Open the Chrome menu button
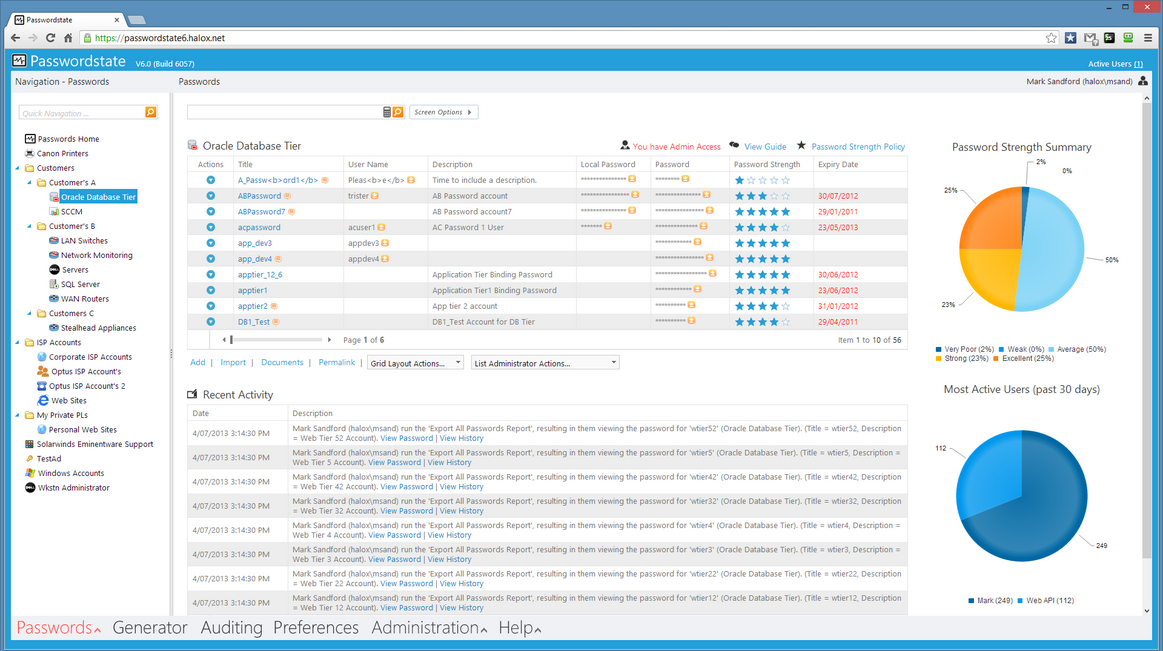Screen dimensions: 1163x651 click(1147, 38)
